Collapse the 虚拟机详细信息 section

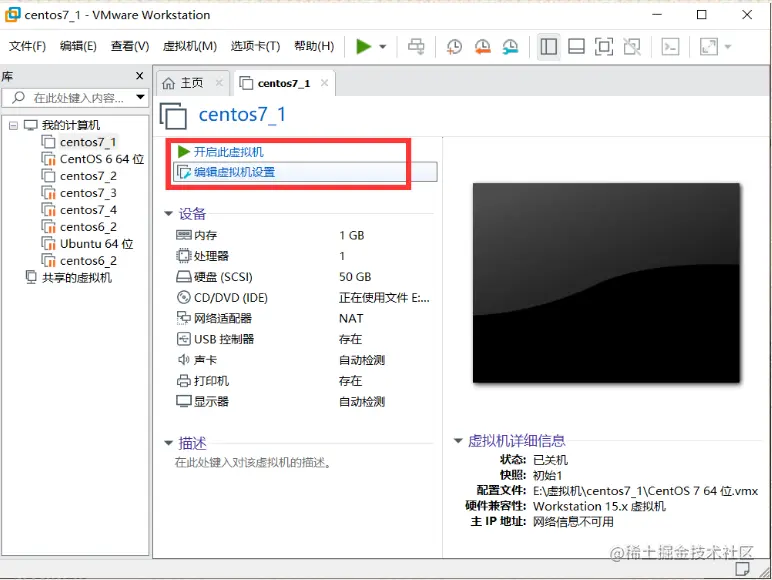point(458,441)
